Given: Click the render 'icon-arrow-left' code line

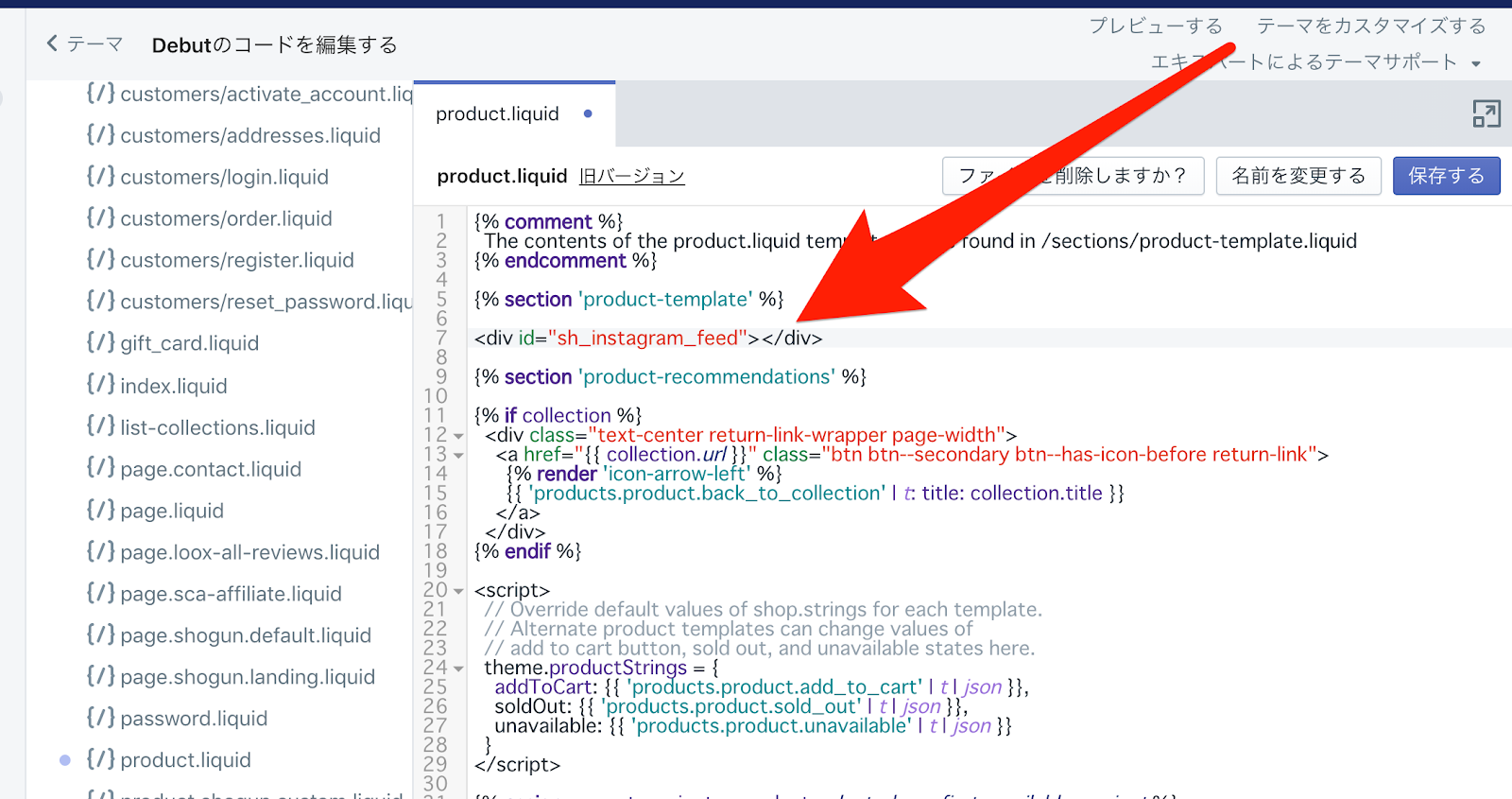Looking at the screenshot, I should 644,474.
